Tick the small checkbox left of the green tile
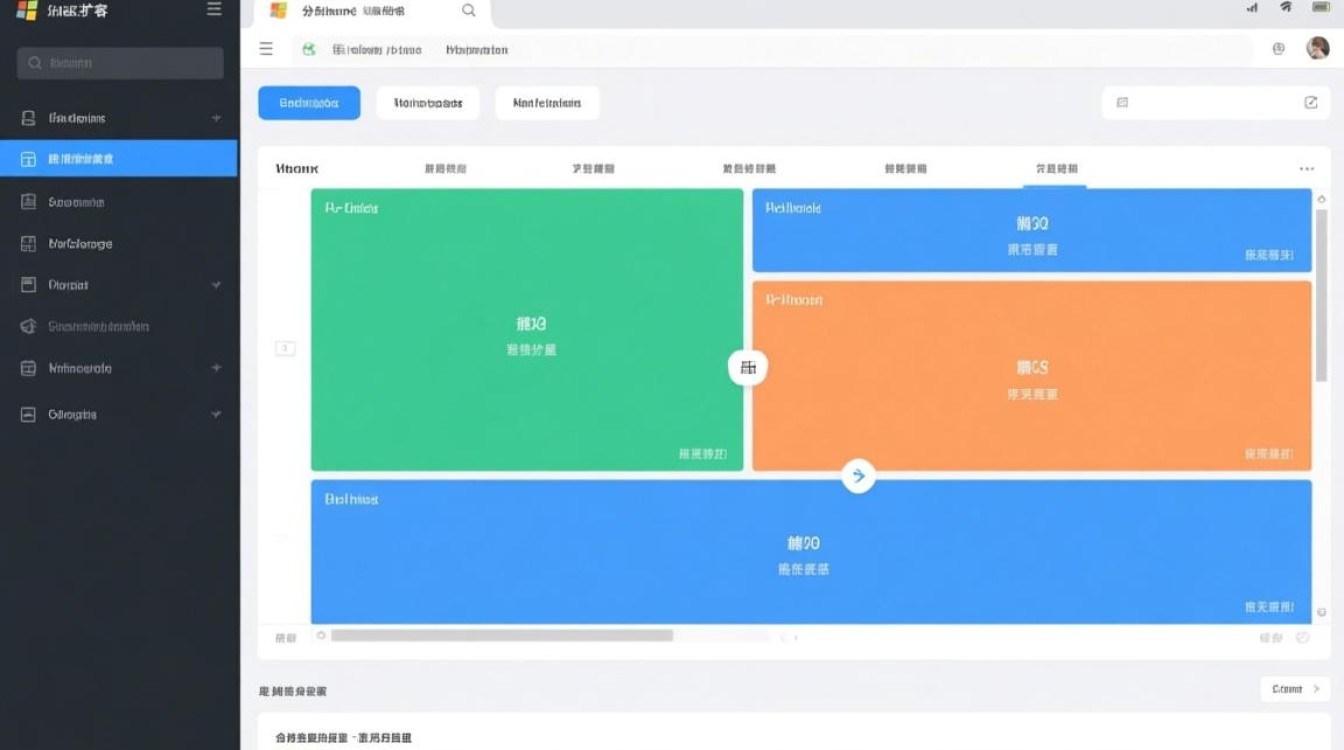The height and width of the screenshot is (750, 1344). tap(285, 349)
